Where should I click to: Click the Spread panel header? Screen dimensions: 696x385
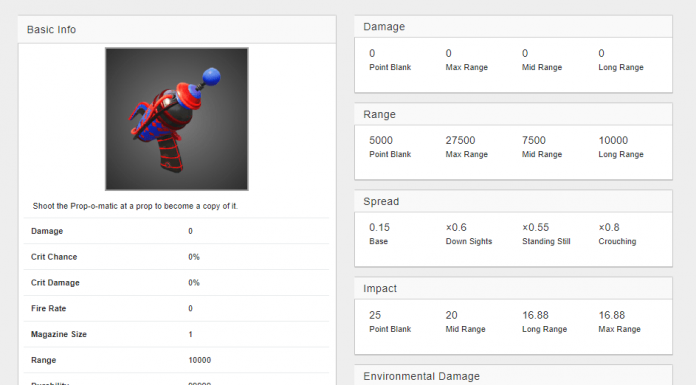click(x=513, y=201)
